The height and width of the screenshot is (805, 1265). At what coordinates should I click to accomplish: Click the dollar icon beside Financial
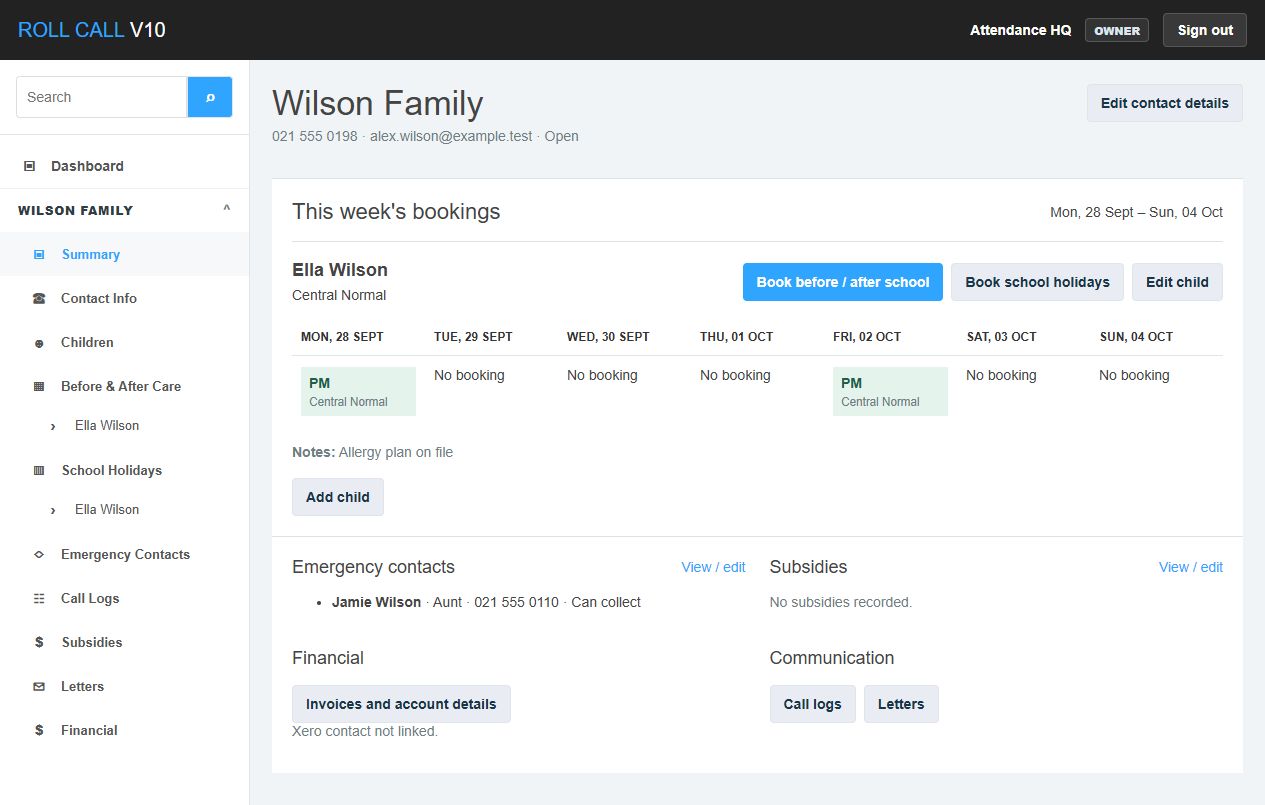[x=39, y=730]
